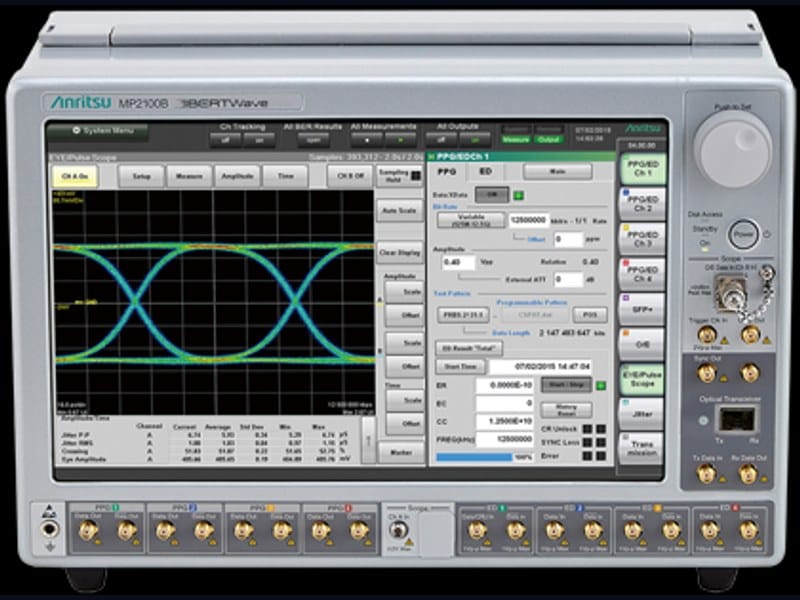Open the Start Time selector
The width and height of the screenshot is (800, 600).
click(x=460, y=366)
